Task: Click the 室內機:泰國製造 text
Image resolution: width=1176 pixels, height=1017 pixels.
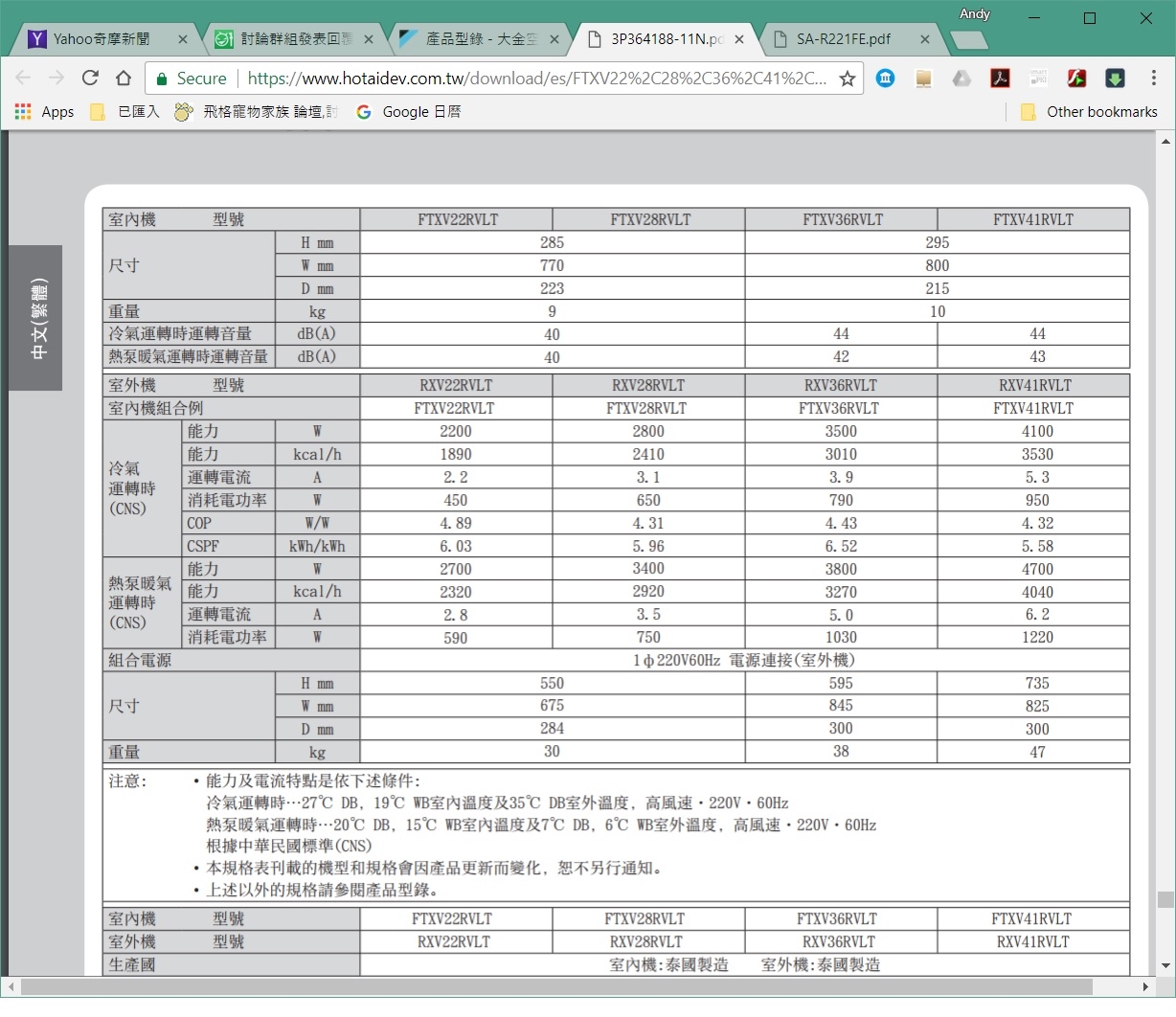Action: (668, 965)
